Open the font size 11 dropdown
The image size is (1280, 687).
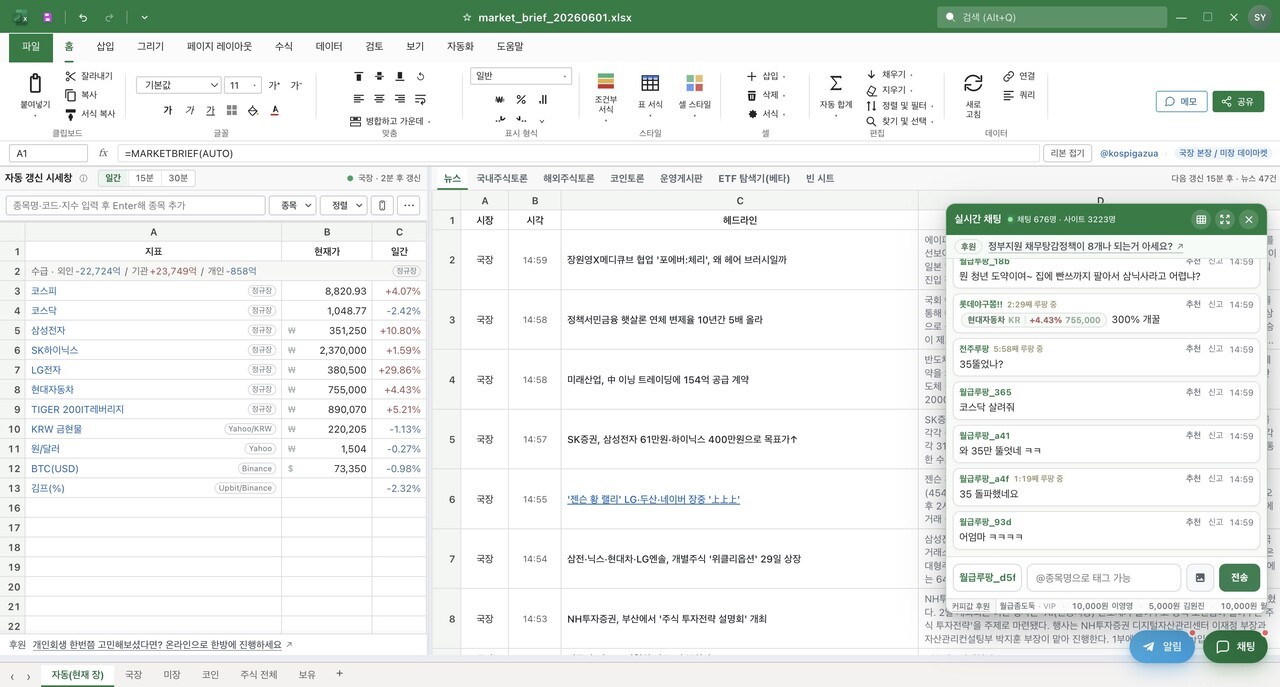coord(242,85)
